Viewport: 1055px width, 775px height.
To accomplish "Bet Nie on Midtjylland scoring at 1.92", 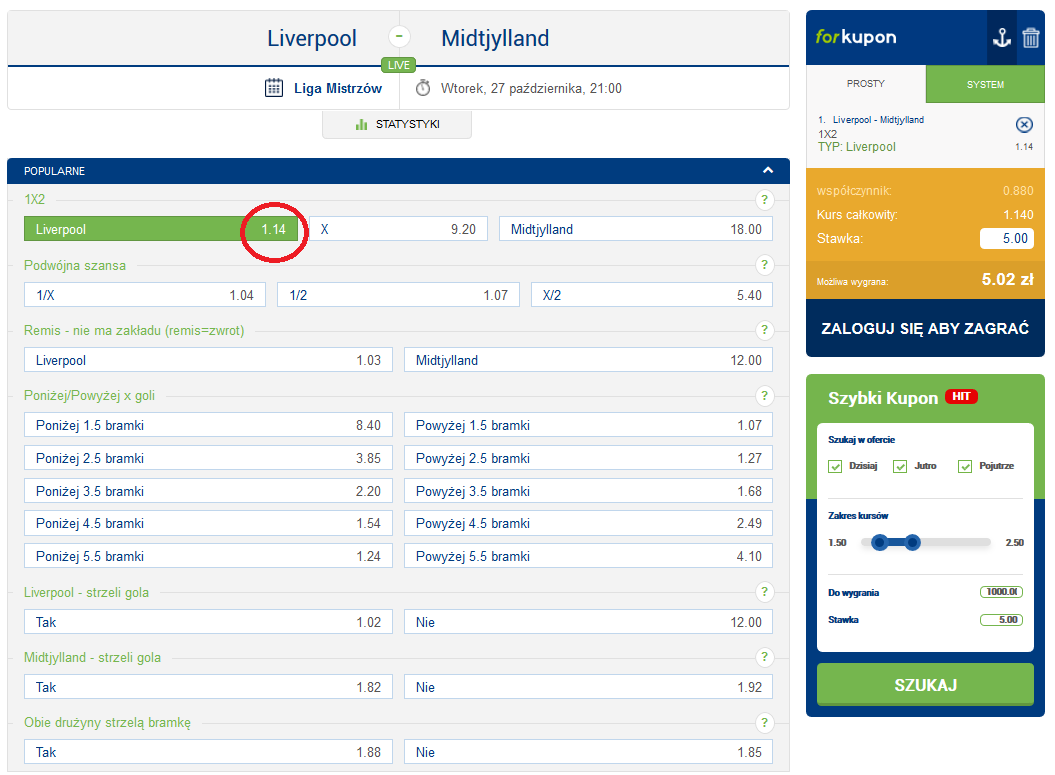I will point(588,687).
